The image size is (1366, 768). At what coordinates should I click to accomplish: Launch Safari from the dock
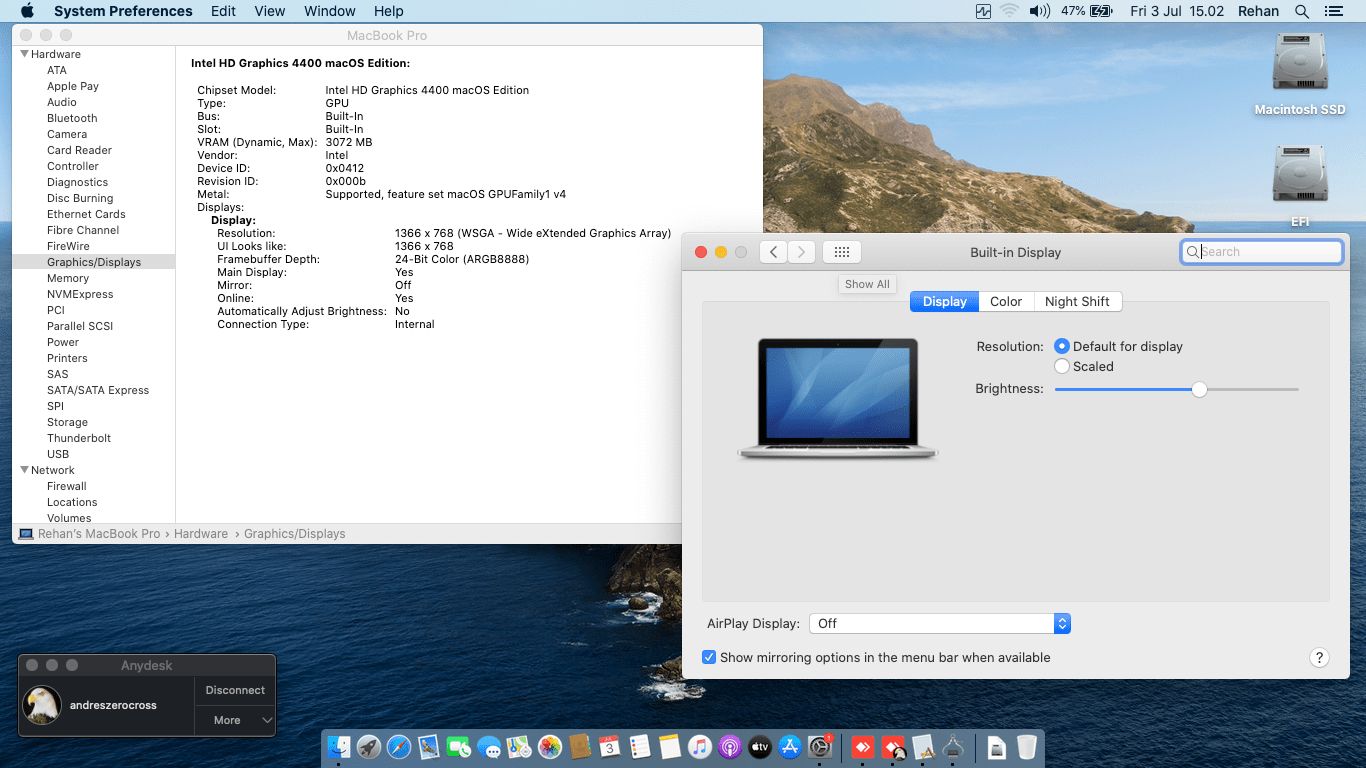click(399, 747)
